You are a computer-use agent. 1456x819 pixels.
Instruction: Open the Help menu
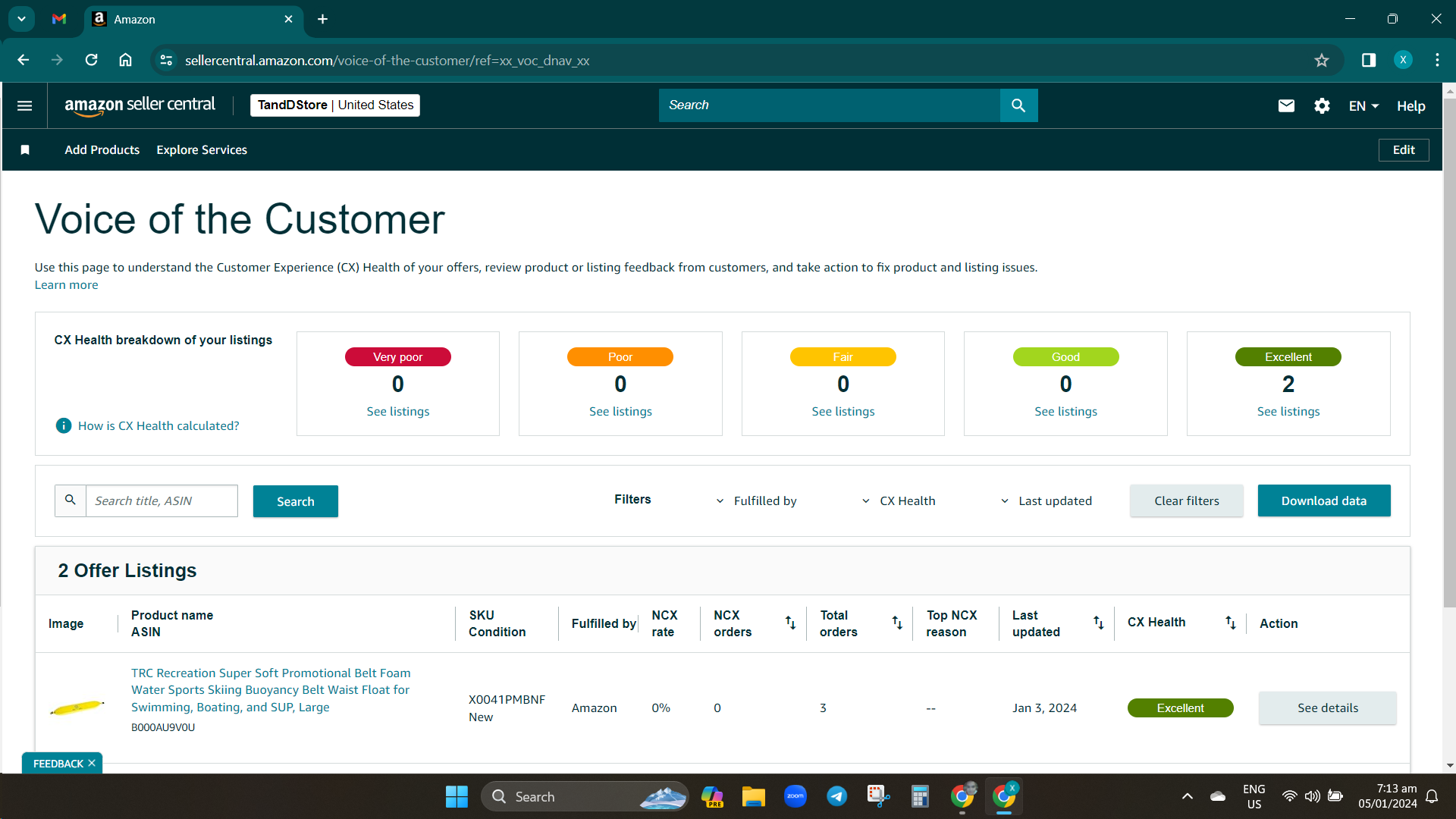tap(1410, 106)
